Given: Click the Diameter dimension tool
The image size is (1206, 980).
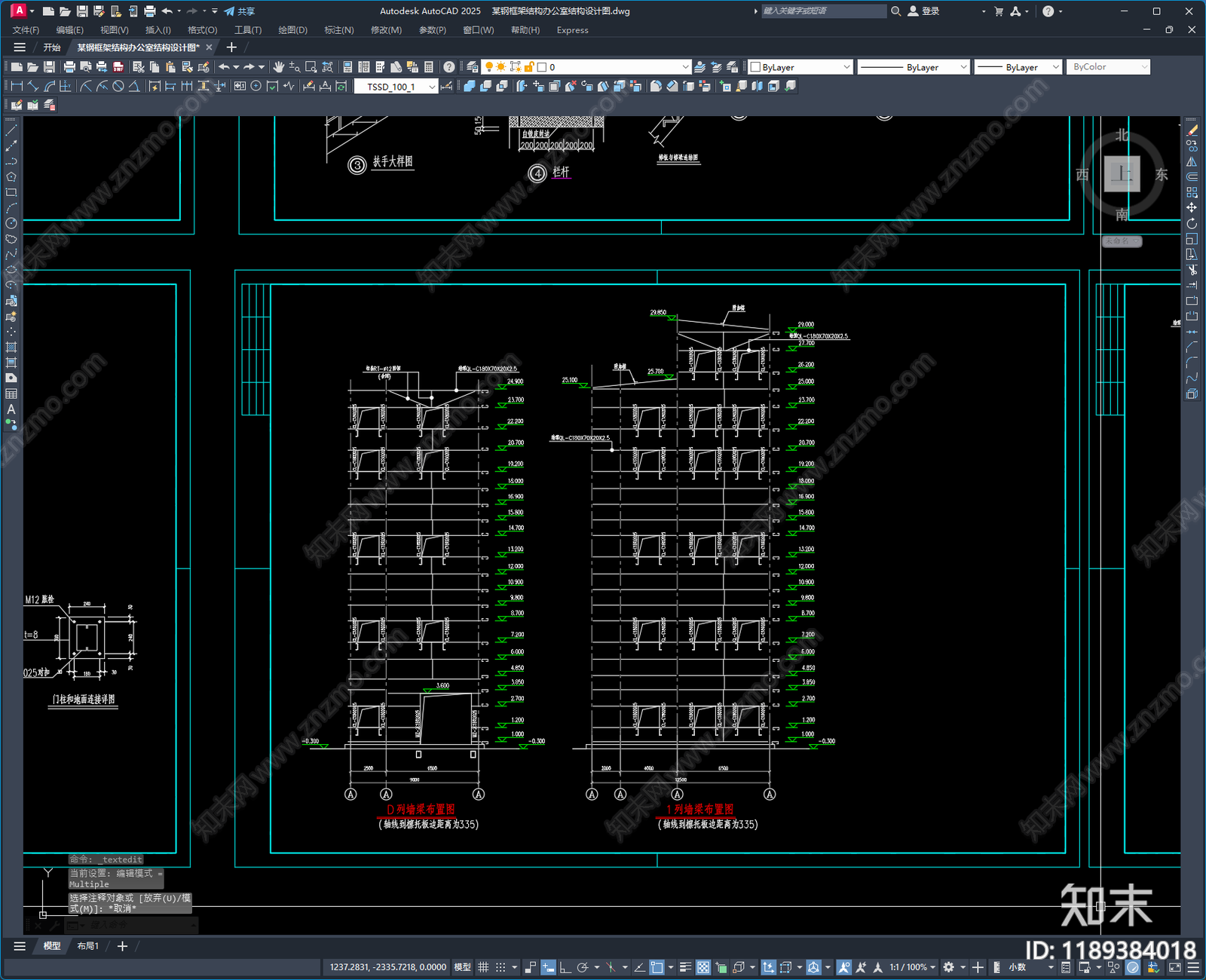Looking at the screenshot, I should coord(118,87).
